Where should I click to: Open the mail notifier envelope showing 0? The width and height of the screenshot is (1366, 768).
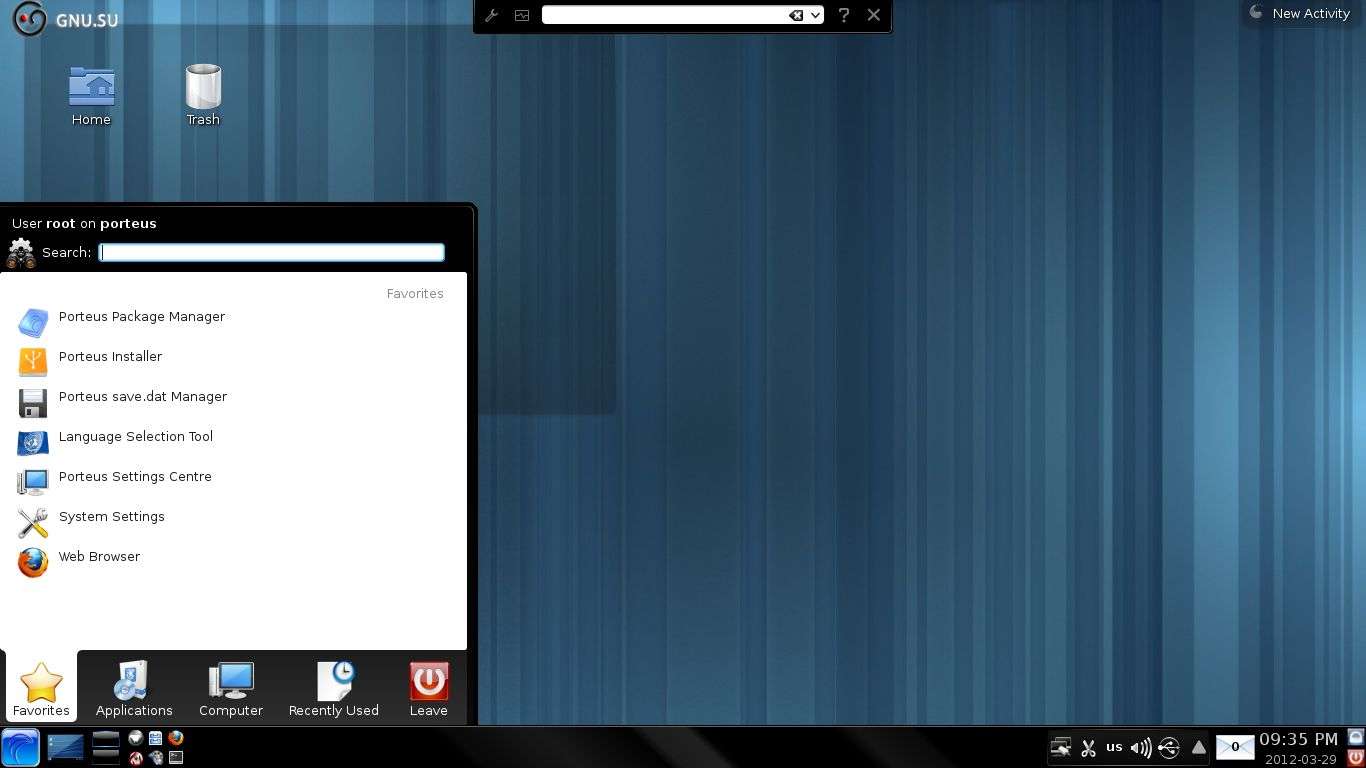point(1235,747)
